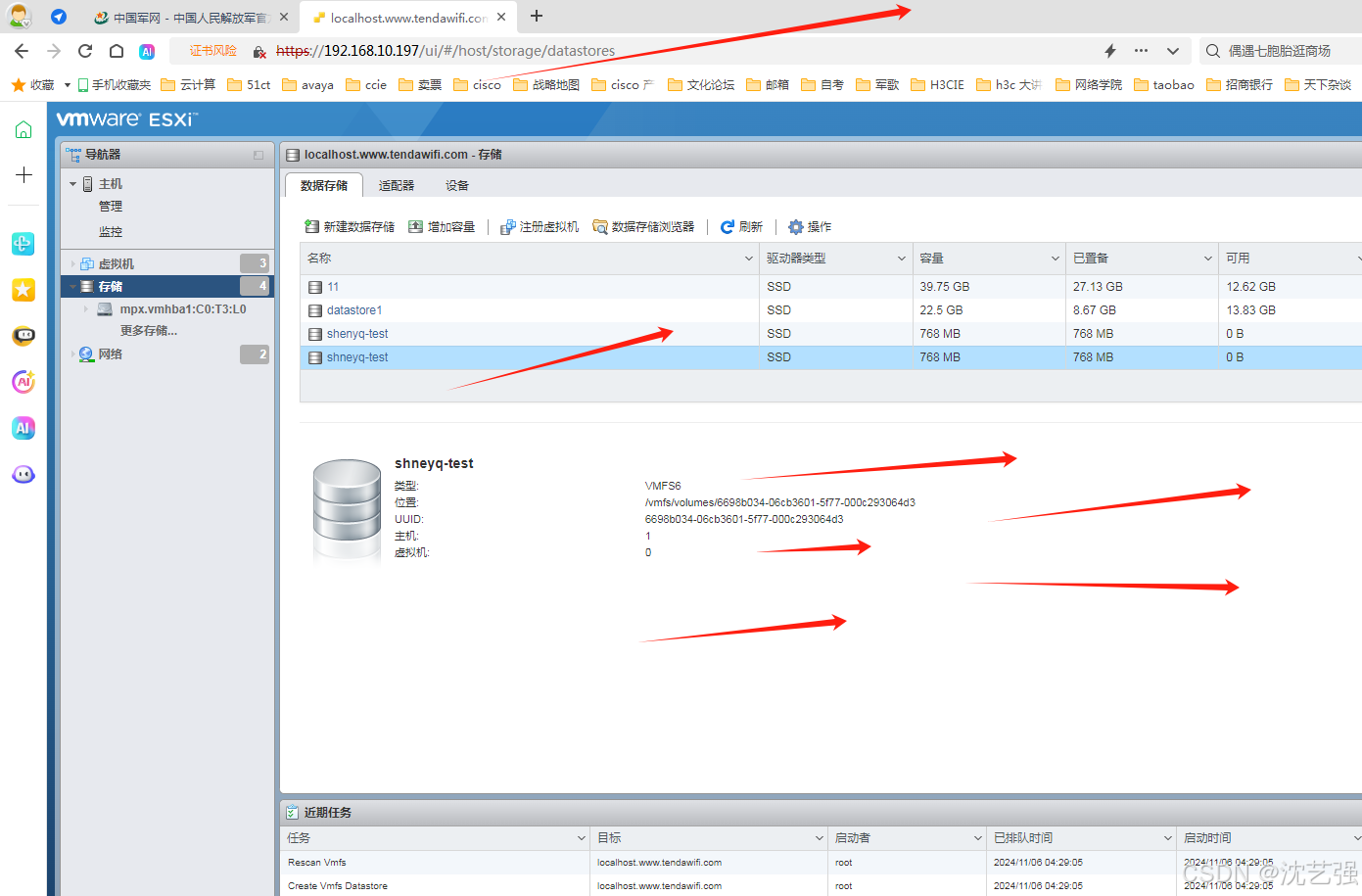This screenshot has height=896, width=1362.
Task: Open the 驱动器类型 column dropdown arrow
Action: (902, 259)
